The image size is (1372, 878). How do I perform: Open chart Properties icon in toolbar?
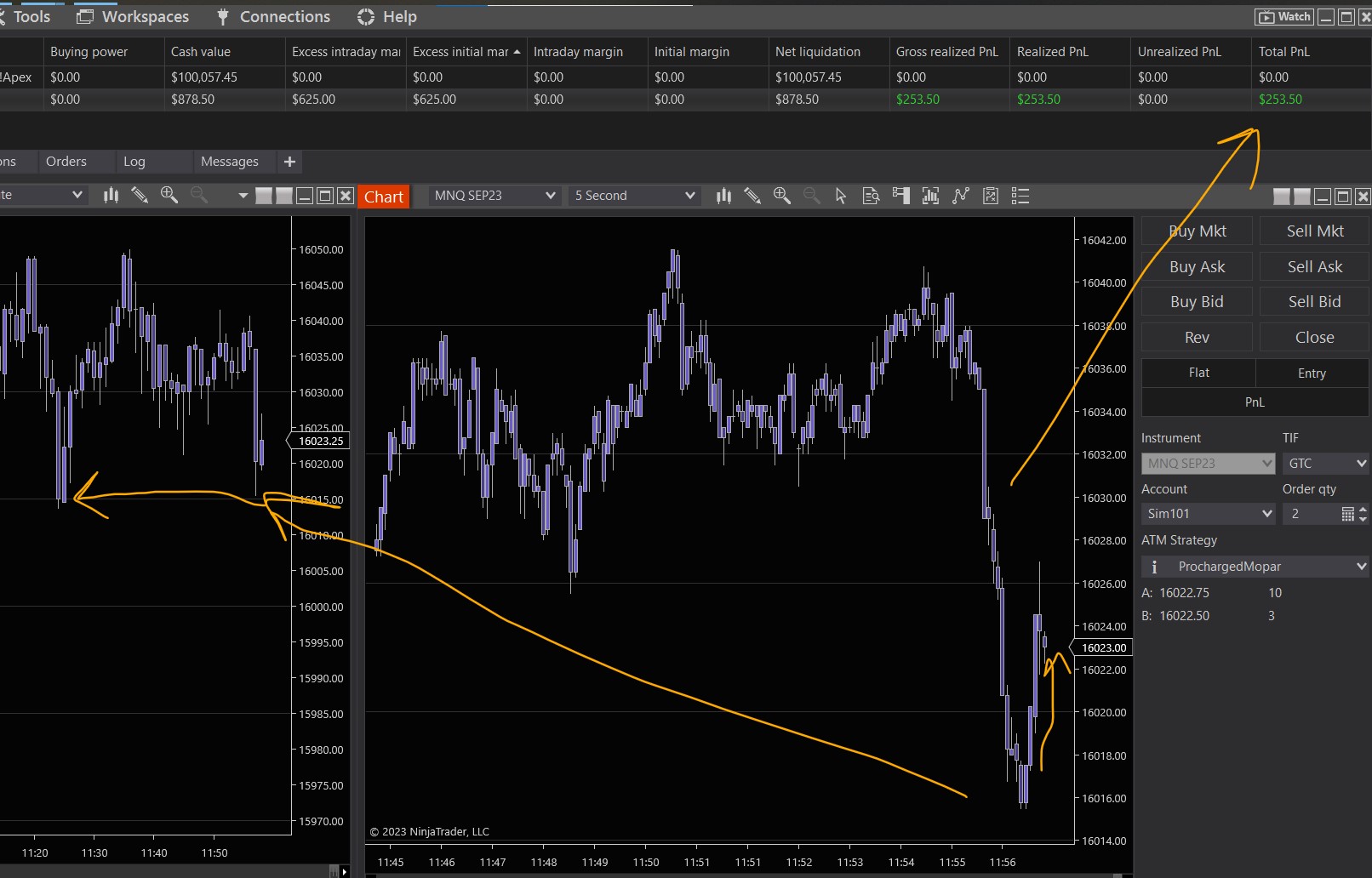pos(1020,197)
